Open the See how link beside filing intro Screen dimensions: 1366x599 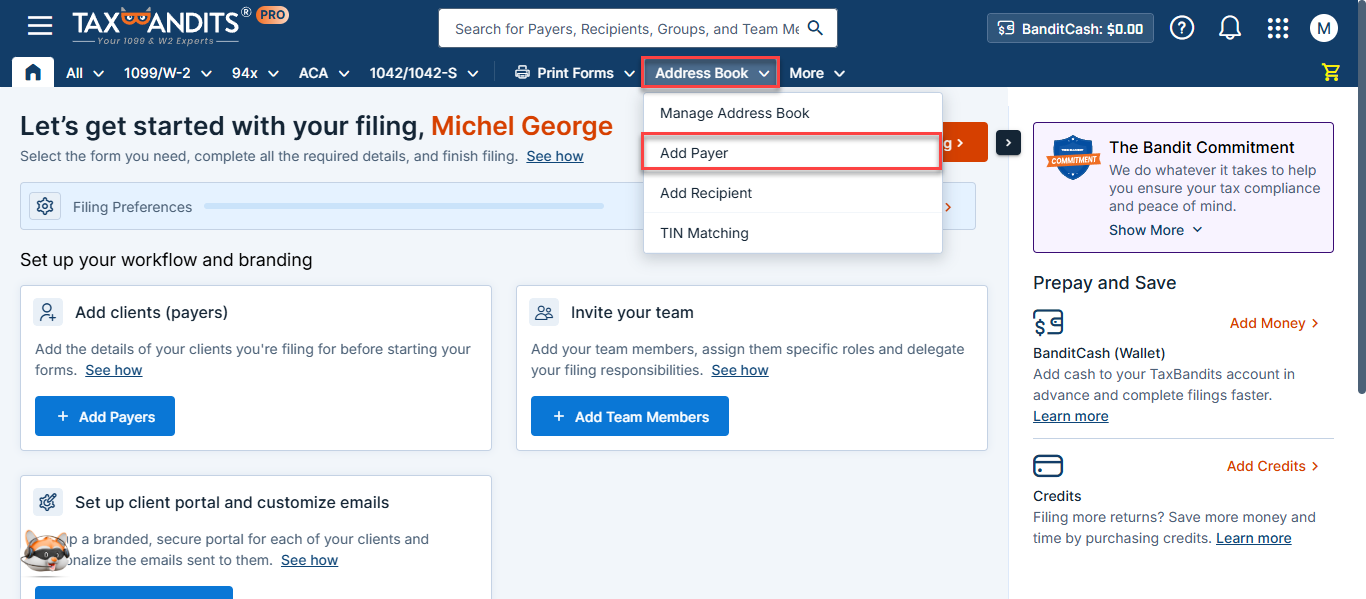[555, 156]
